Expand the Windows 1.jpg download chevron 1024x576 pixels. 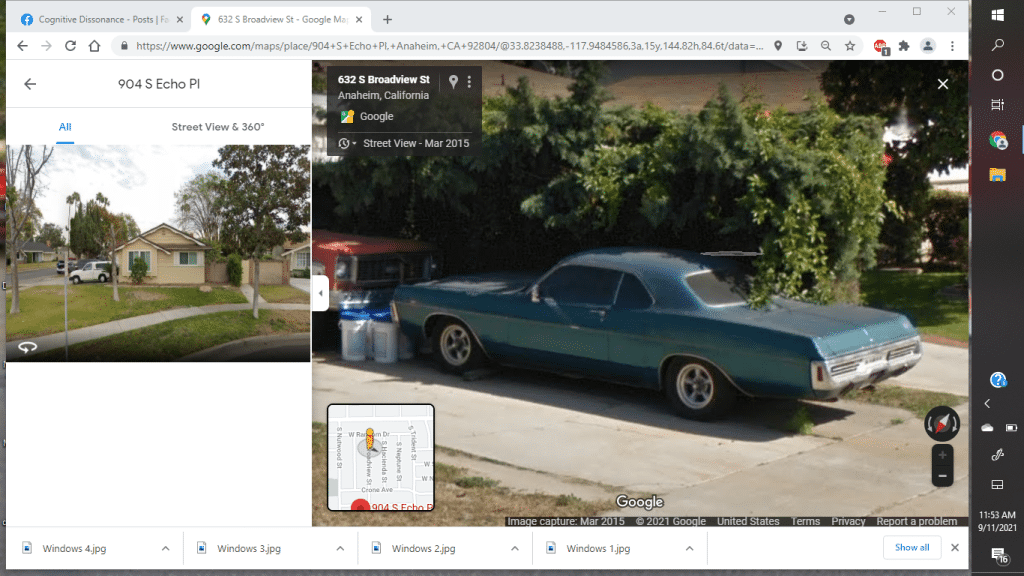click(690, 547)
